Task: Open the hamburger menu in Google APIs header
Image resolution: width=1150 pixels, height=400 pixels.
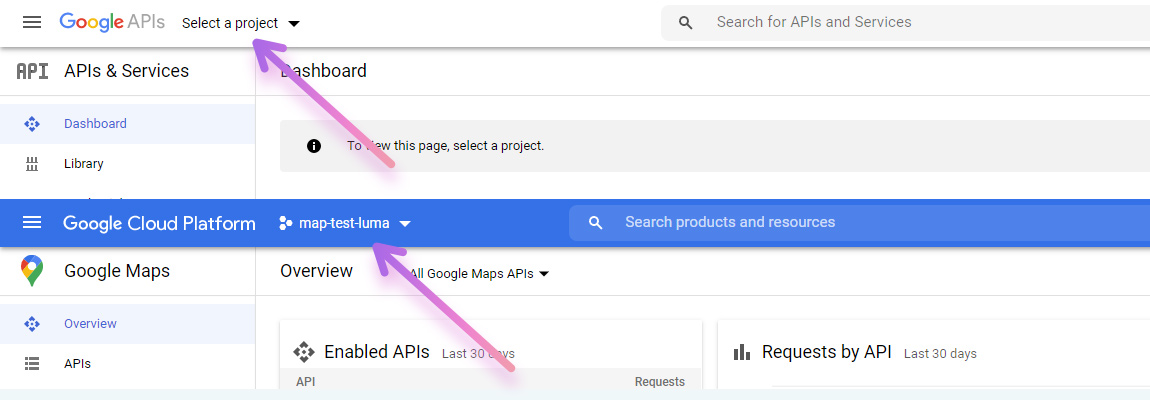Action: pyautogui.click(x=32, y=22)
